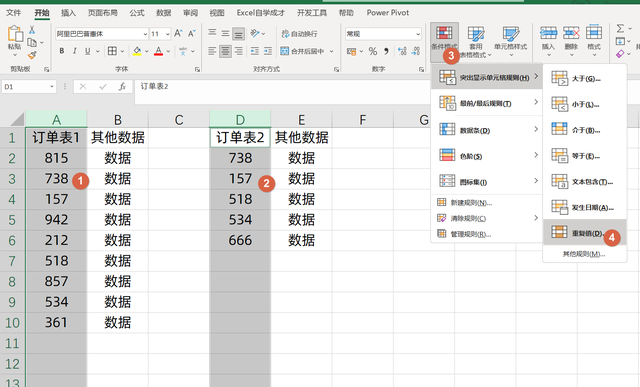This screenshot has height=387, width=640.
Task: Click align right icon
Action: [x=238, y=51]
